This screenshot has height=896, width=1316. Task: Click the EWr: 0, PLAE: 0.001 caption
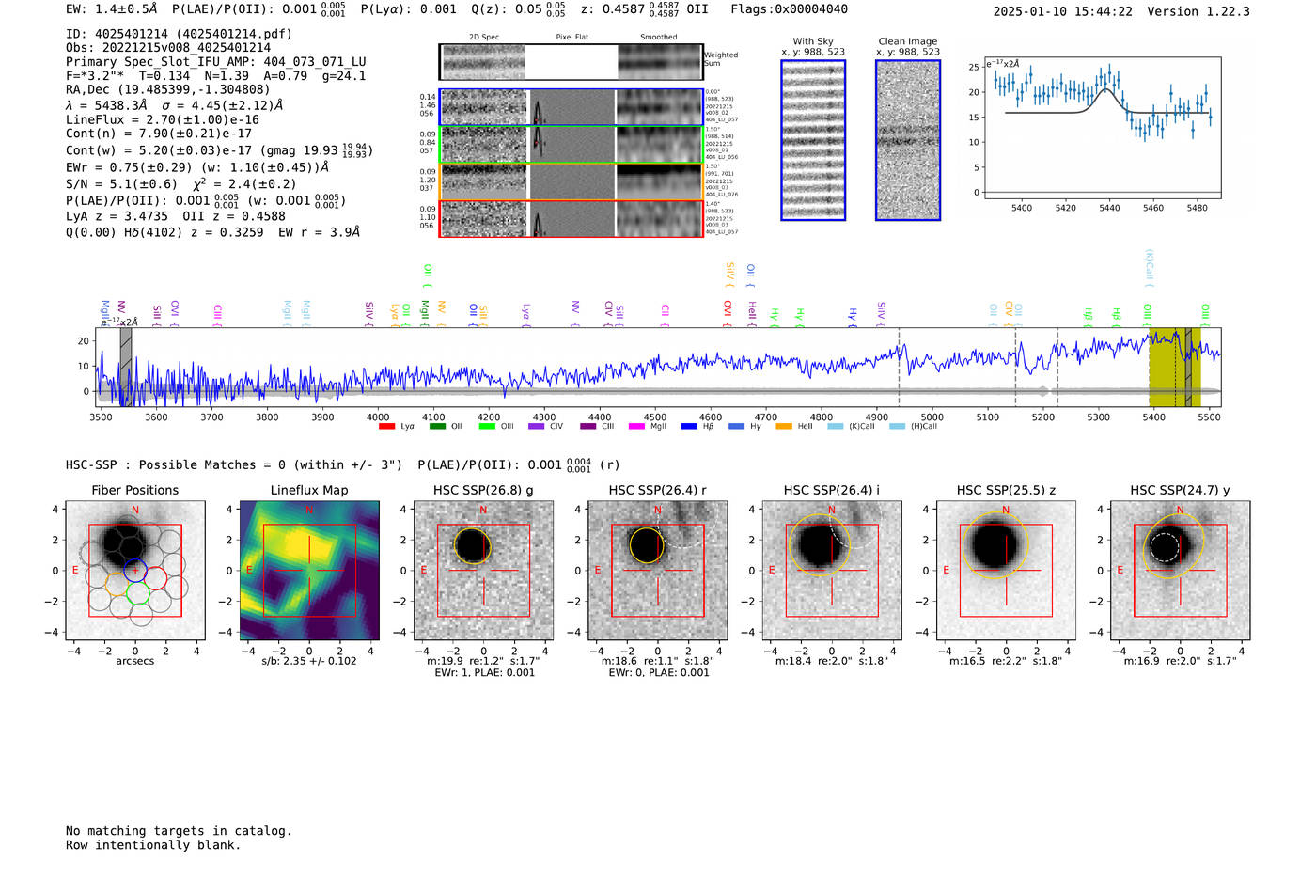pyautogui.click(x=659, y=673)
